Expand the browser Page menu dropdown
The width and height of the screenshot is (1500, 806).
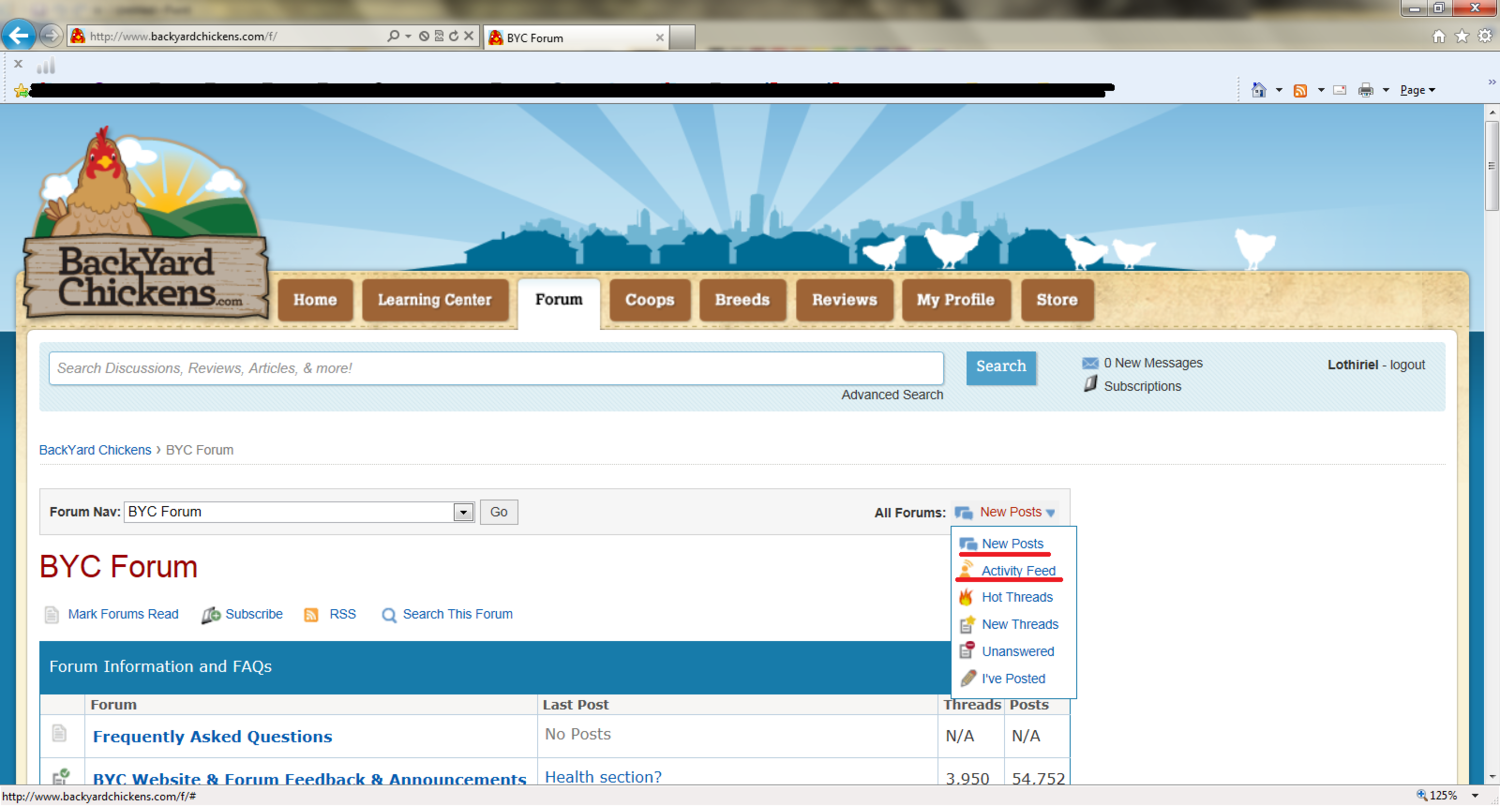pyautogui.click(x=1417, y=90)
